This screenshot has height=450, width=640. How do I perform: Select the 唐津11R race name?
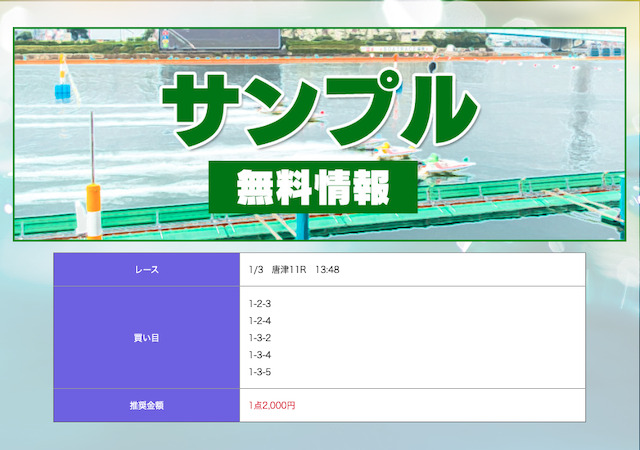pos(290,270)
